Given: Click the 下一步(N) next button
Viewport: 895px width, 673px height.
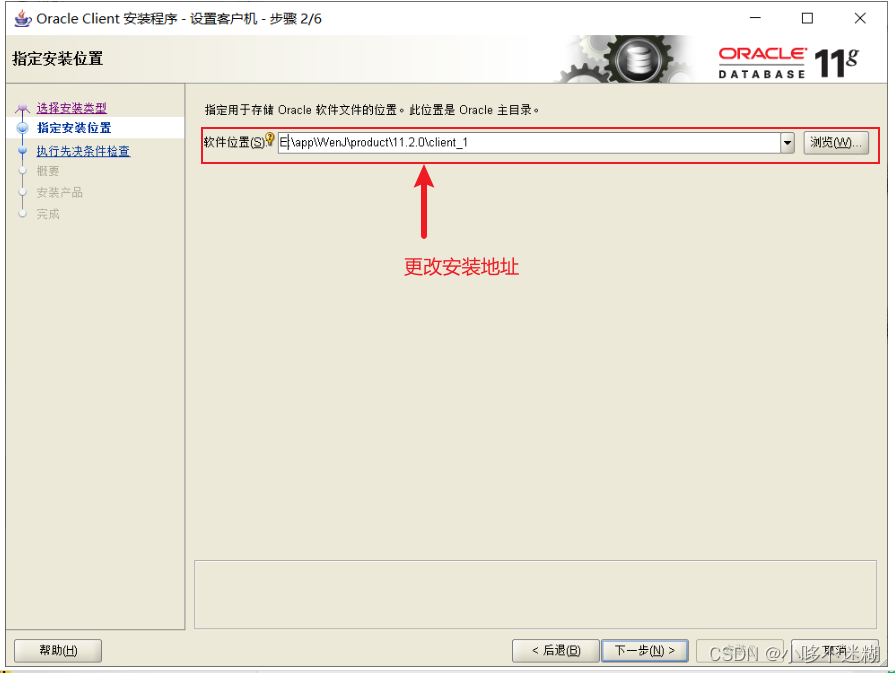Looking at the screenshot, I should [644, 650].
